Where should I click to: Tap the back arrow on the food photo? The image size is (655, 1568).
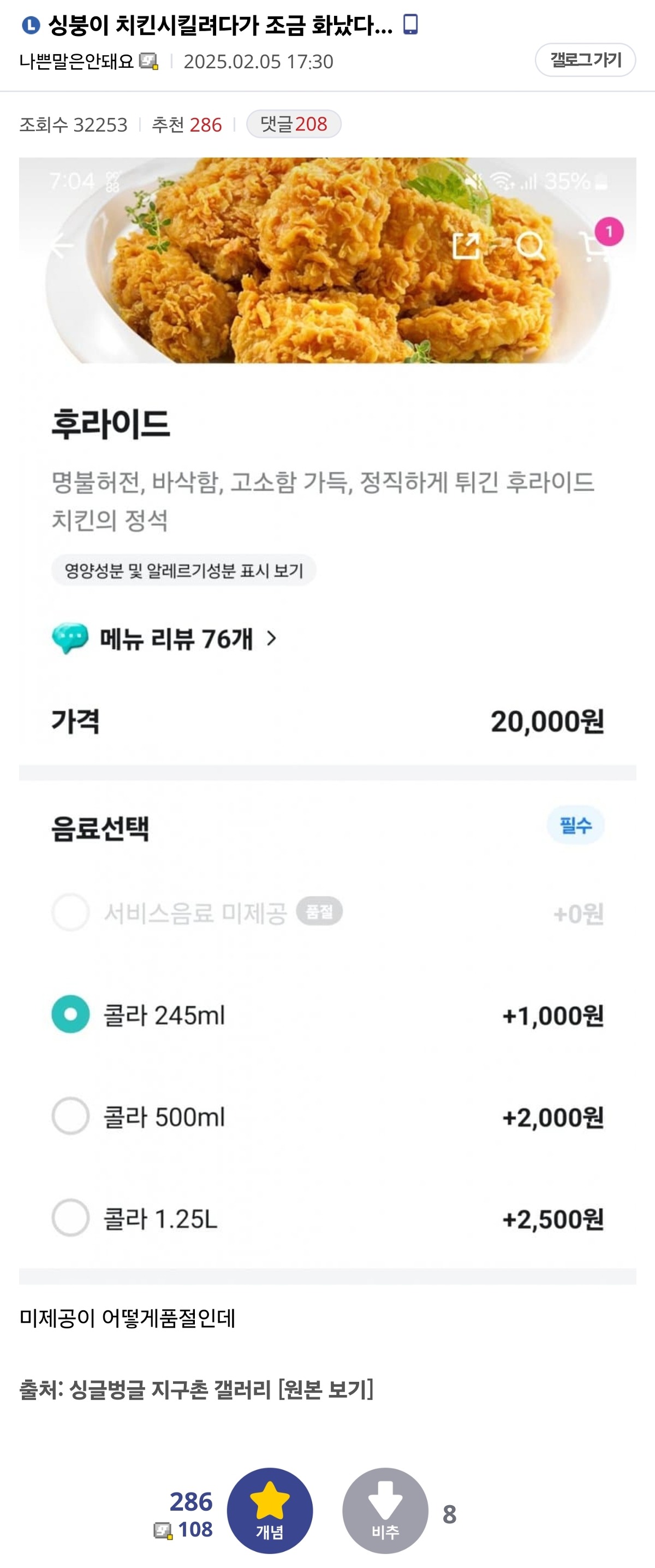[x=63, y=246]
